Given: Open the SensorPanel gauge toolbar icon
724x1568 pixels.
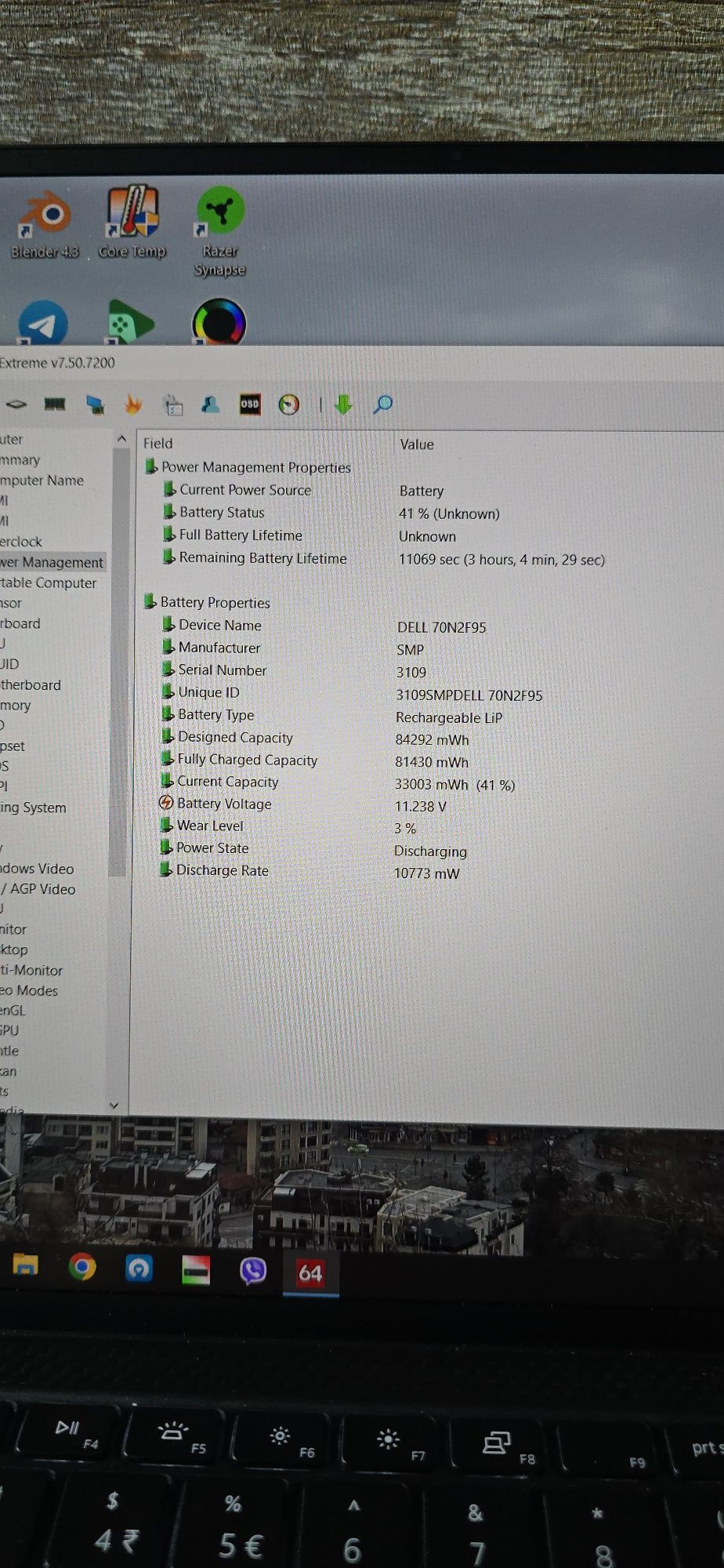Looking at the screenshot, I should click(289, 405).
